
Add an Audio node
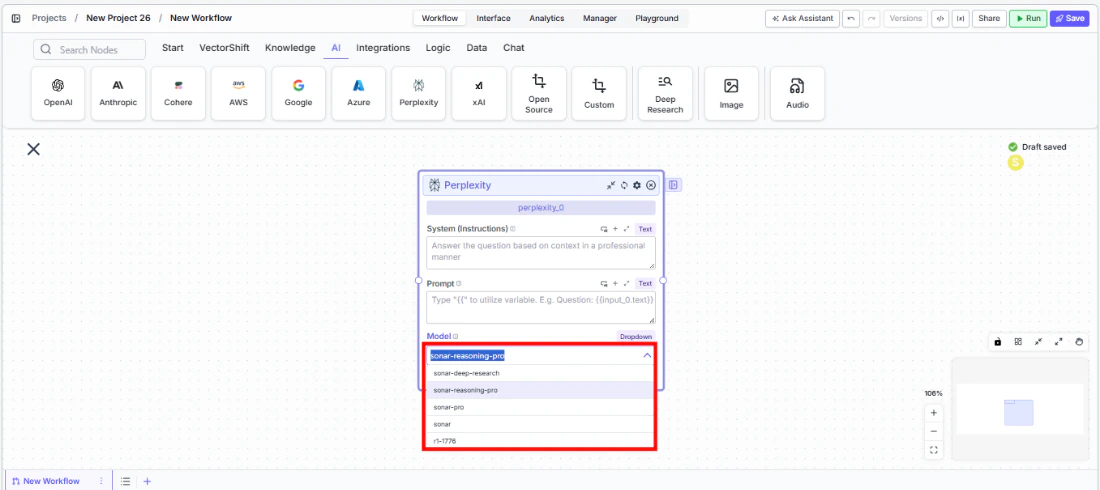(797, 93)
